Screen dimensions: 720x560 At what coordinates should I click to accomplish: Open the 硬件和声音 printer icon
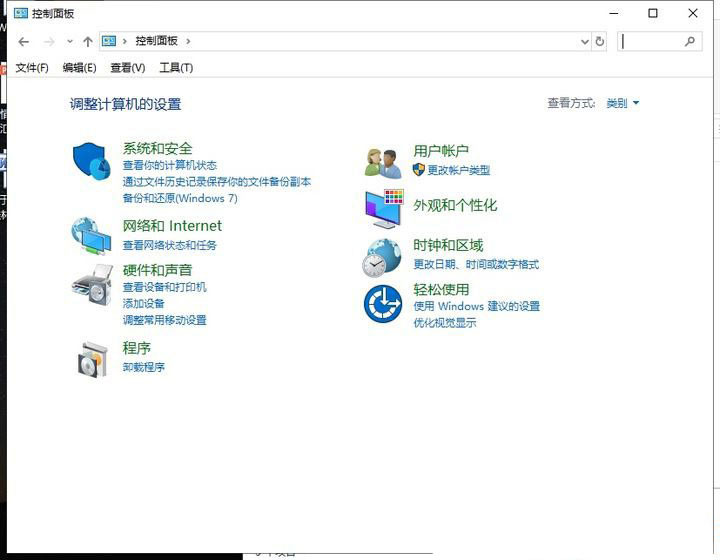click(92, 285)
